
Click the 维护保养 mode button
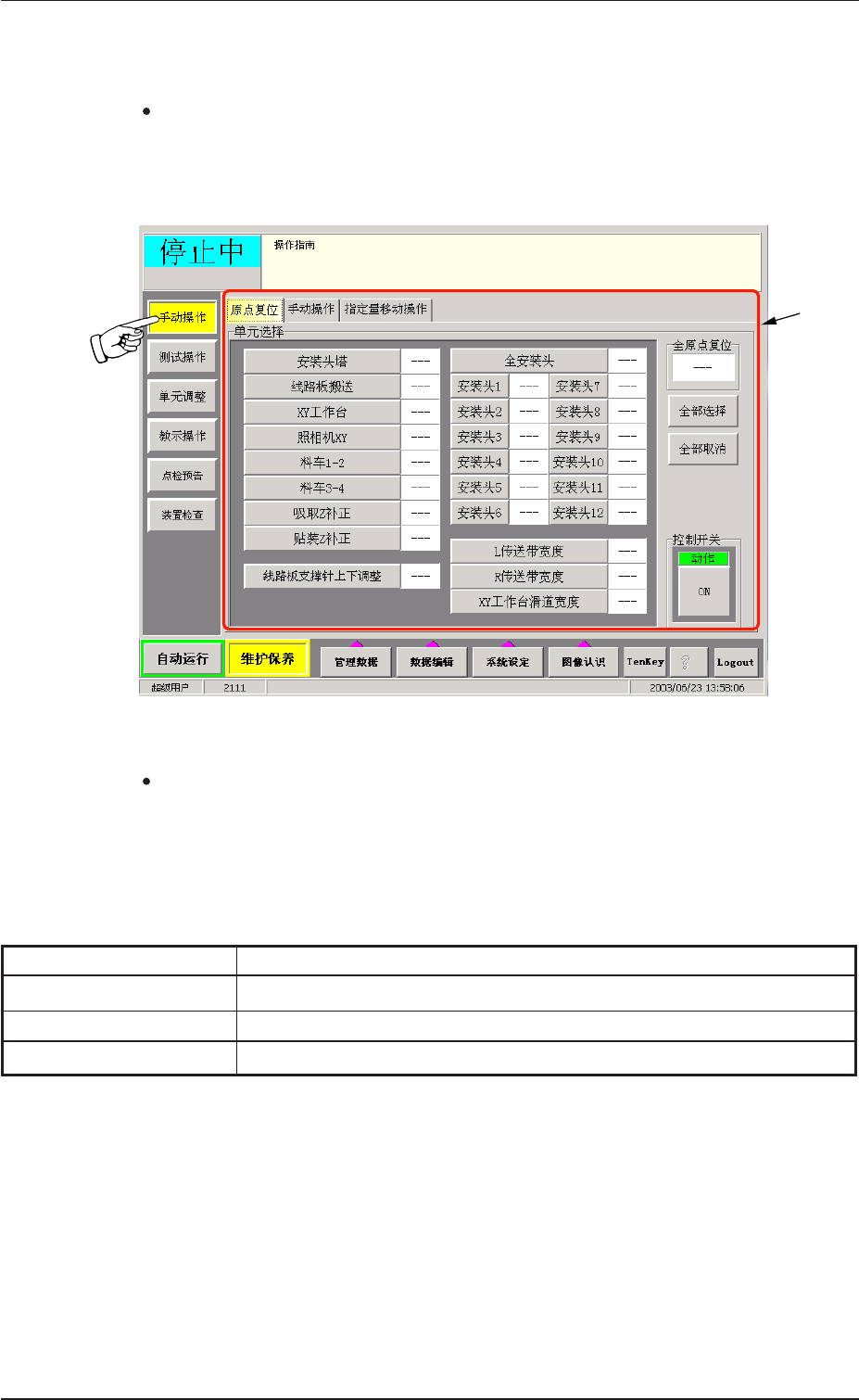268,659
